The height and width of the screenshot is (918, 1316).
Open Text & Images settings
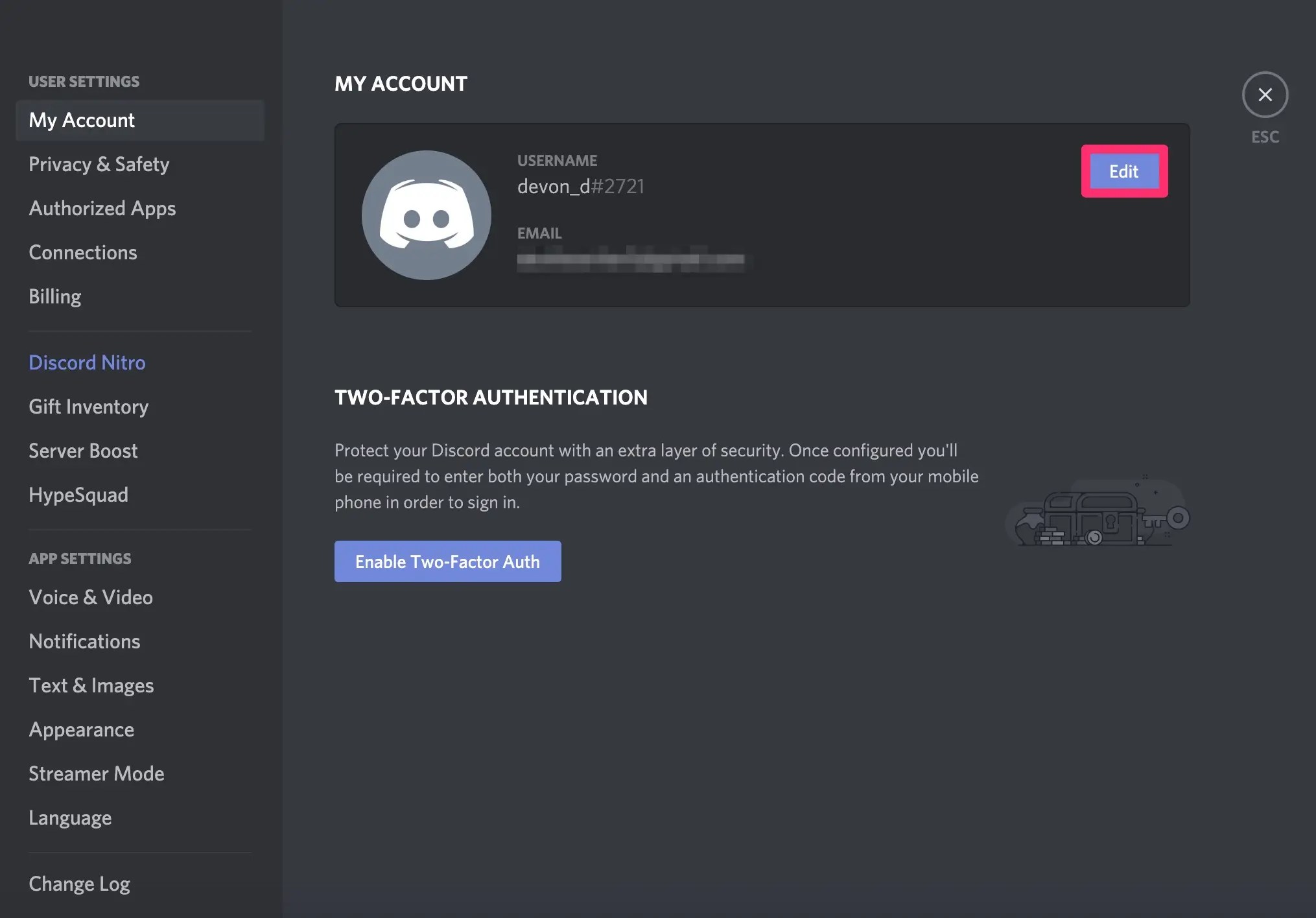(x=91, y=685)
